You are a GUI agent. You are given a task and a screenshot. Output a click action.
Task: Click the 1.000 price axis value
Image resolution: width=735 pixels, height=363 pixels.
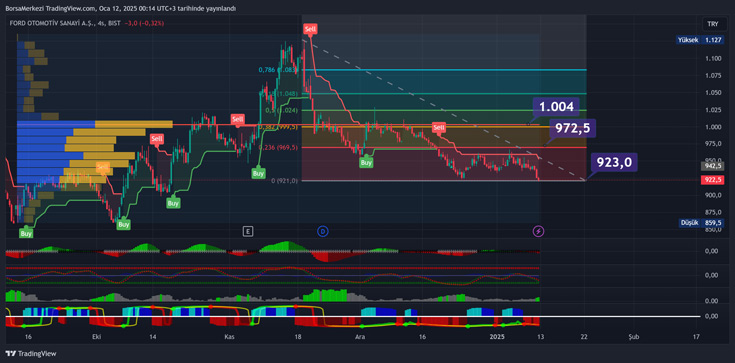(x=712, y=127)
